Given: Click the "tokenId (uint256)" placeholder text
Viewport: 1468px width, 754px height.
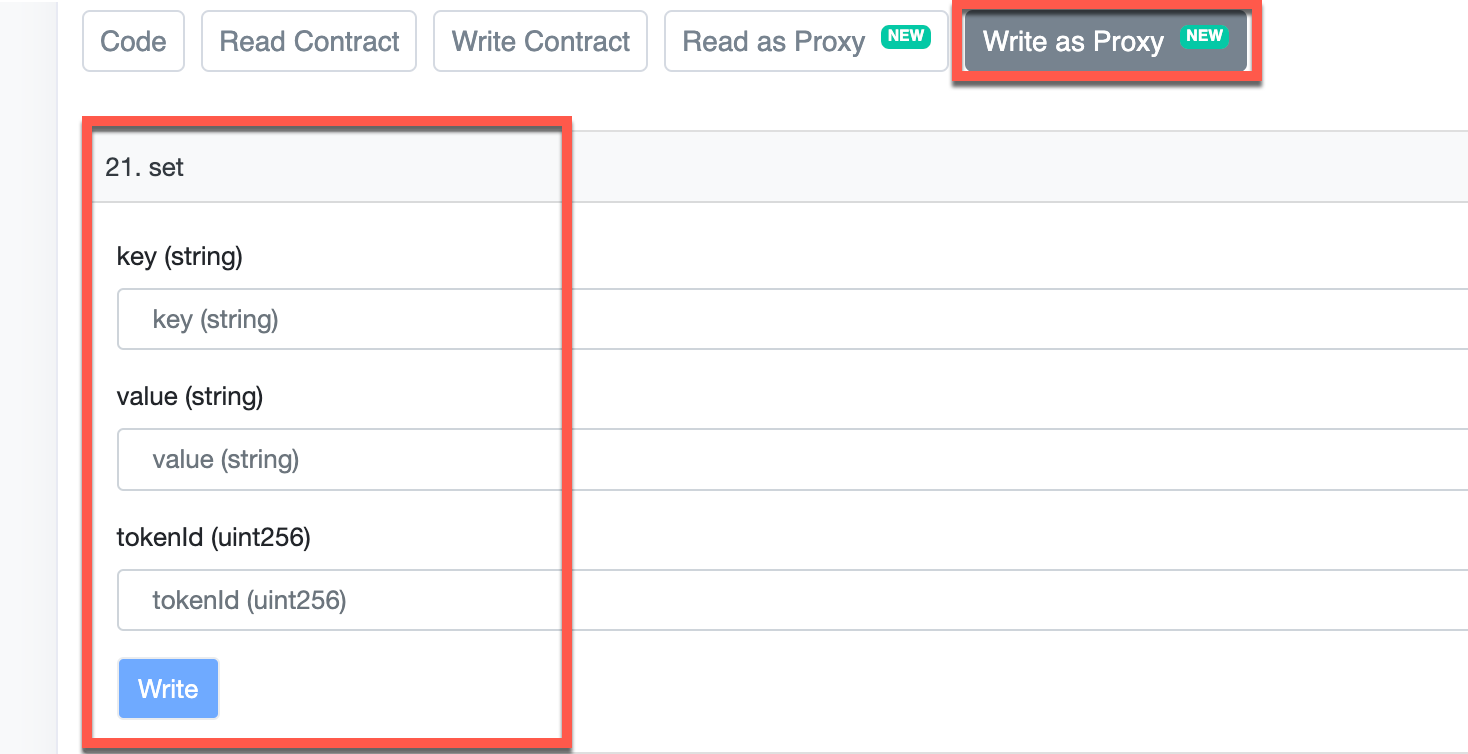Looking at the screenshot, I should click(x=249, y=600).
